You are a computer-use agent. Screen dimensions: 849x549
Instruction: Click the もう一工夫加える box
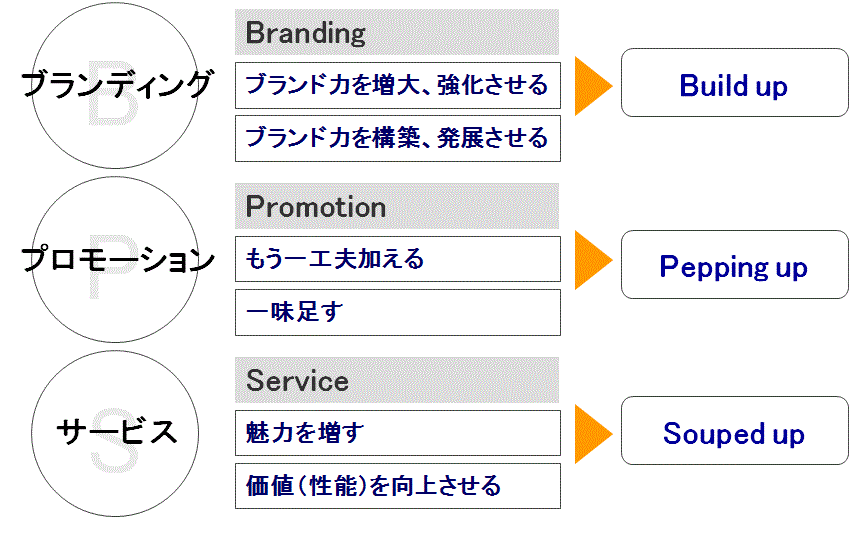coord(398,259)
